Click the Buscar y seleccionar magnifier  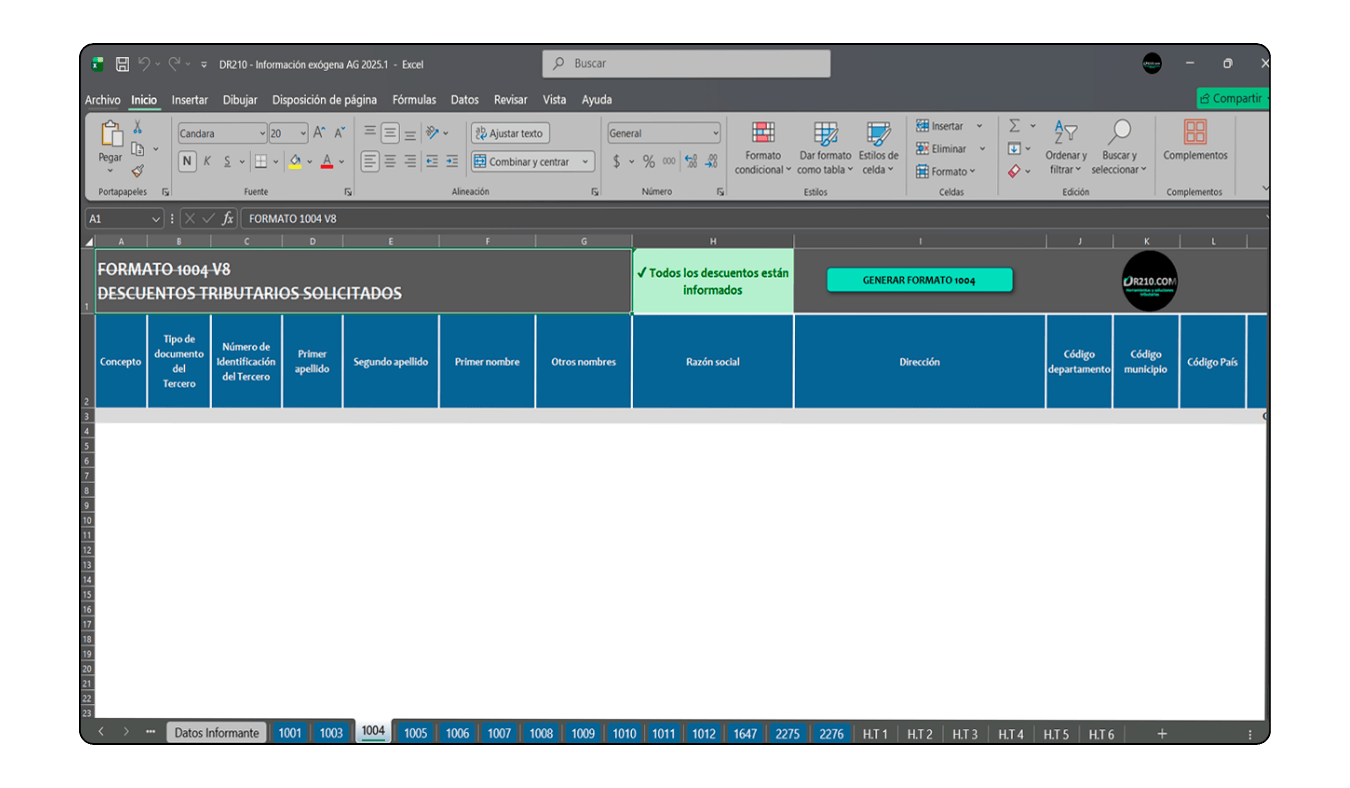pyautogui.click(x=1119, y=134)
